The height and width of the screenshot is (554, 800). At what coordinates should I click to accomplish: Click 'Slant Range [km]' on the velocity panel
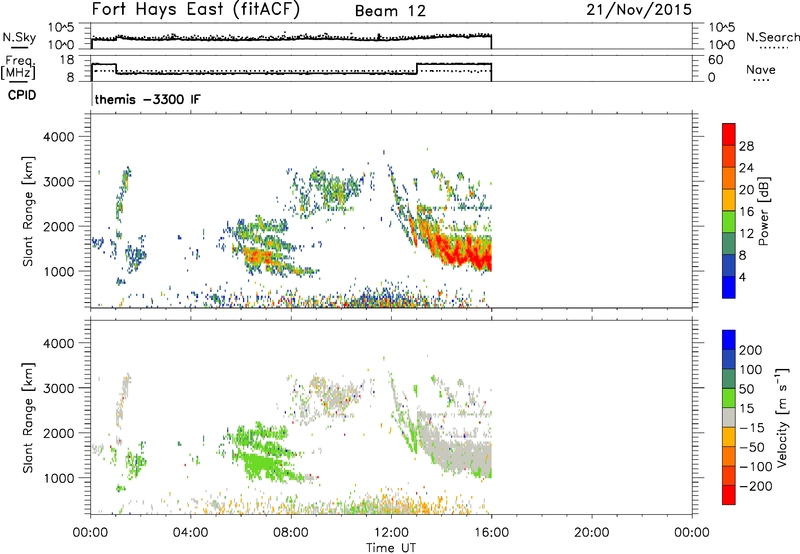[x=28, y=418]
